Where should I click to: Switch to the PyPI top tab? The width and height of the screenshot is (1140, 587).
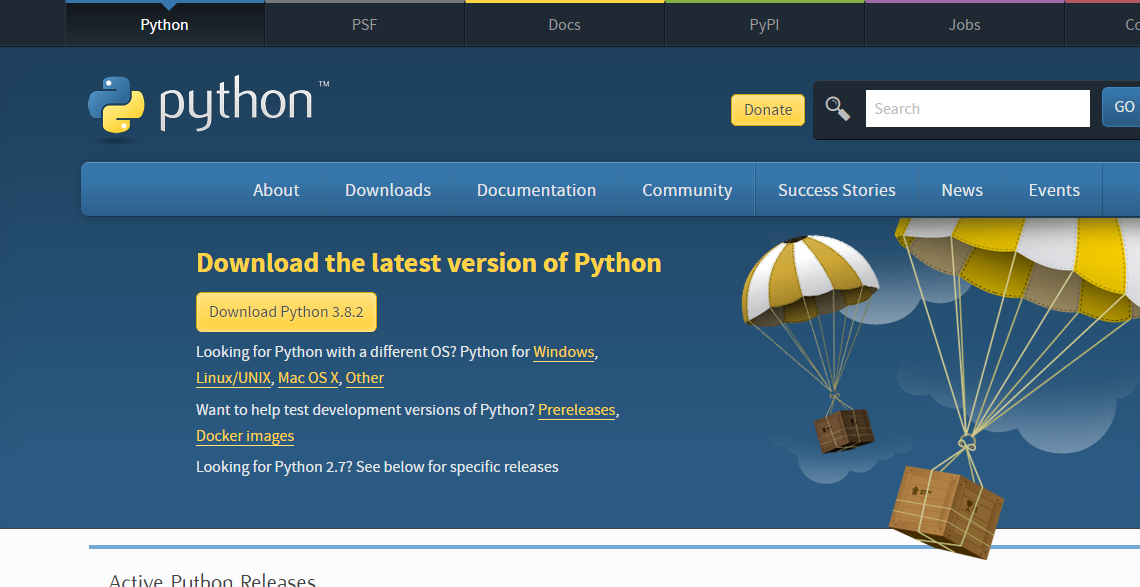click(x=765, y=24)
